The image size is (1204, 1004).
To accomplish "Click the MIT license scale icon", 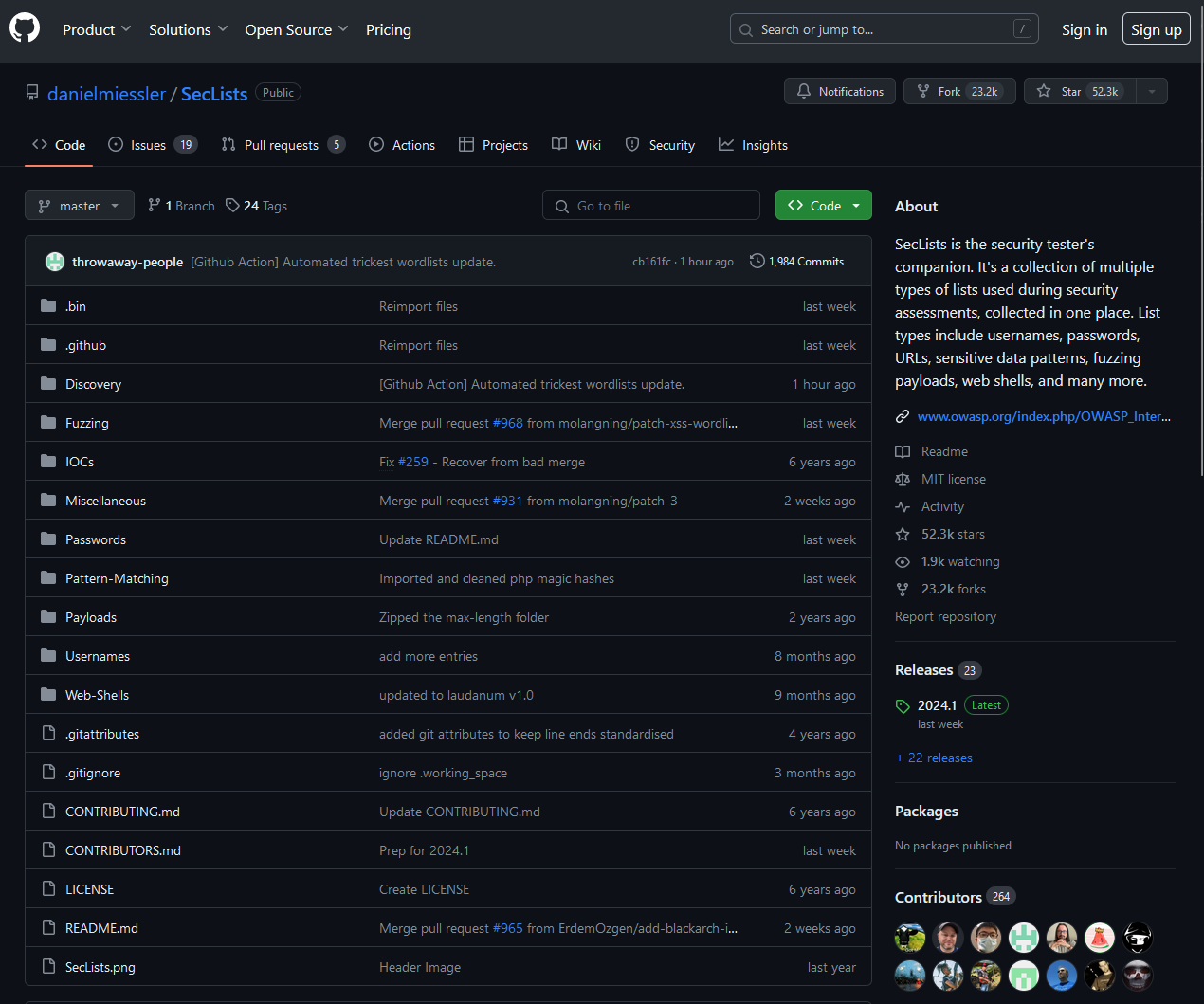I will (x=903, y=479).
